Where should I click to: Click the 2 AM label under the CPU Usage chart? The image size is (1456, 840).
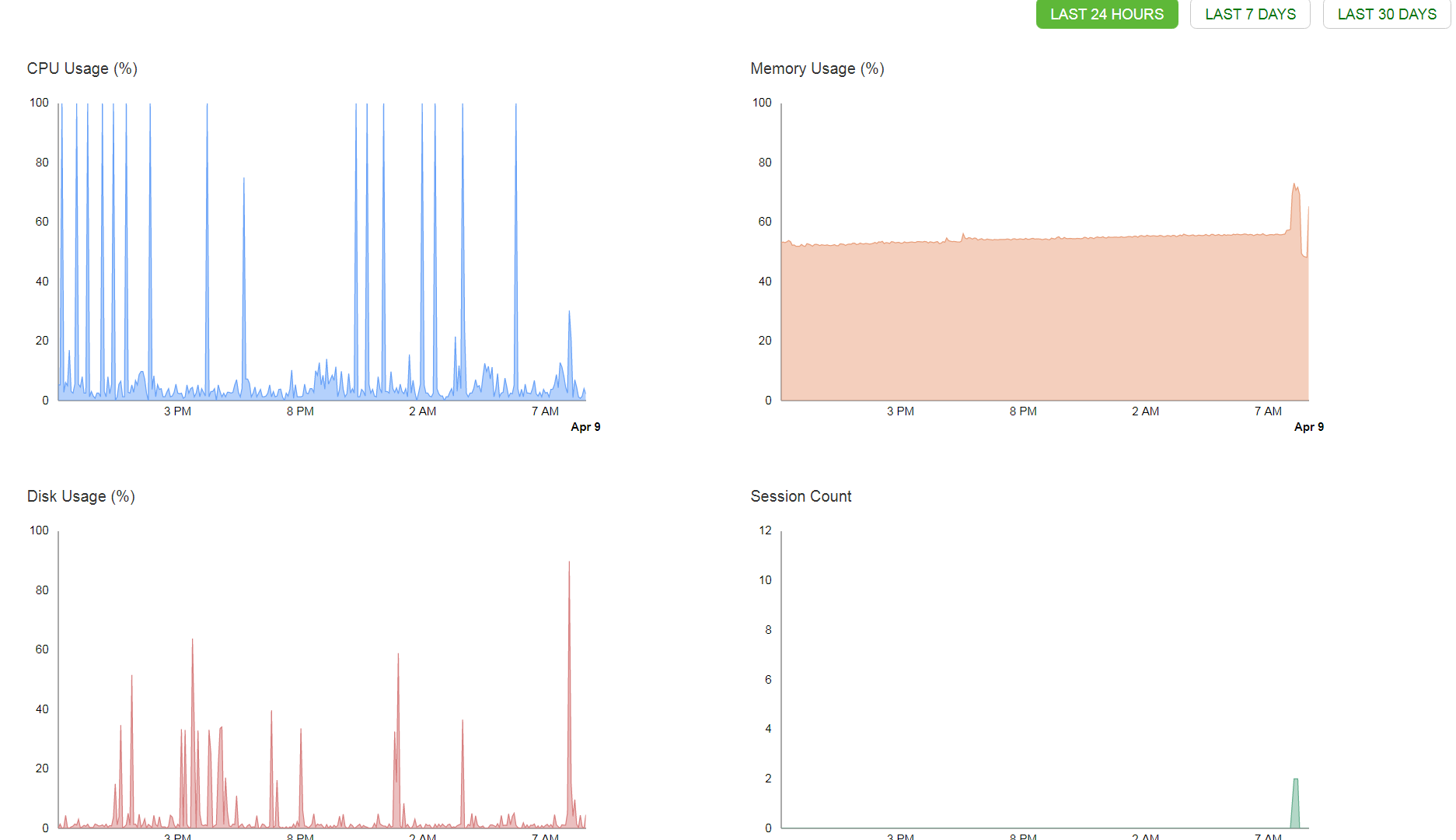(423, 411)
